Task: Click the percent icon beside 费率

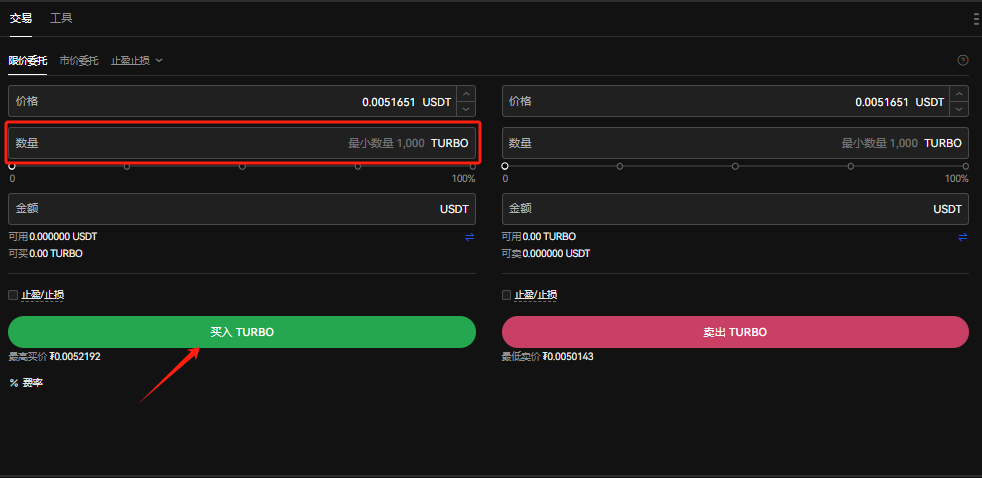Action: tap(13, 383)
